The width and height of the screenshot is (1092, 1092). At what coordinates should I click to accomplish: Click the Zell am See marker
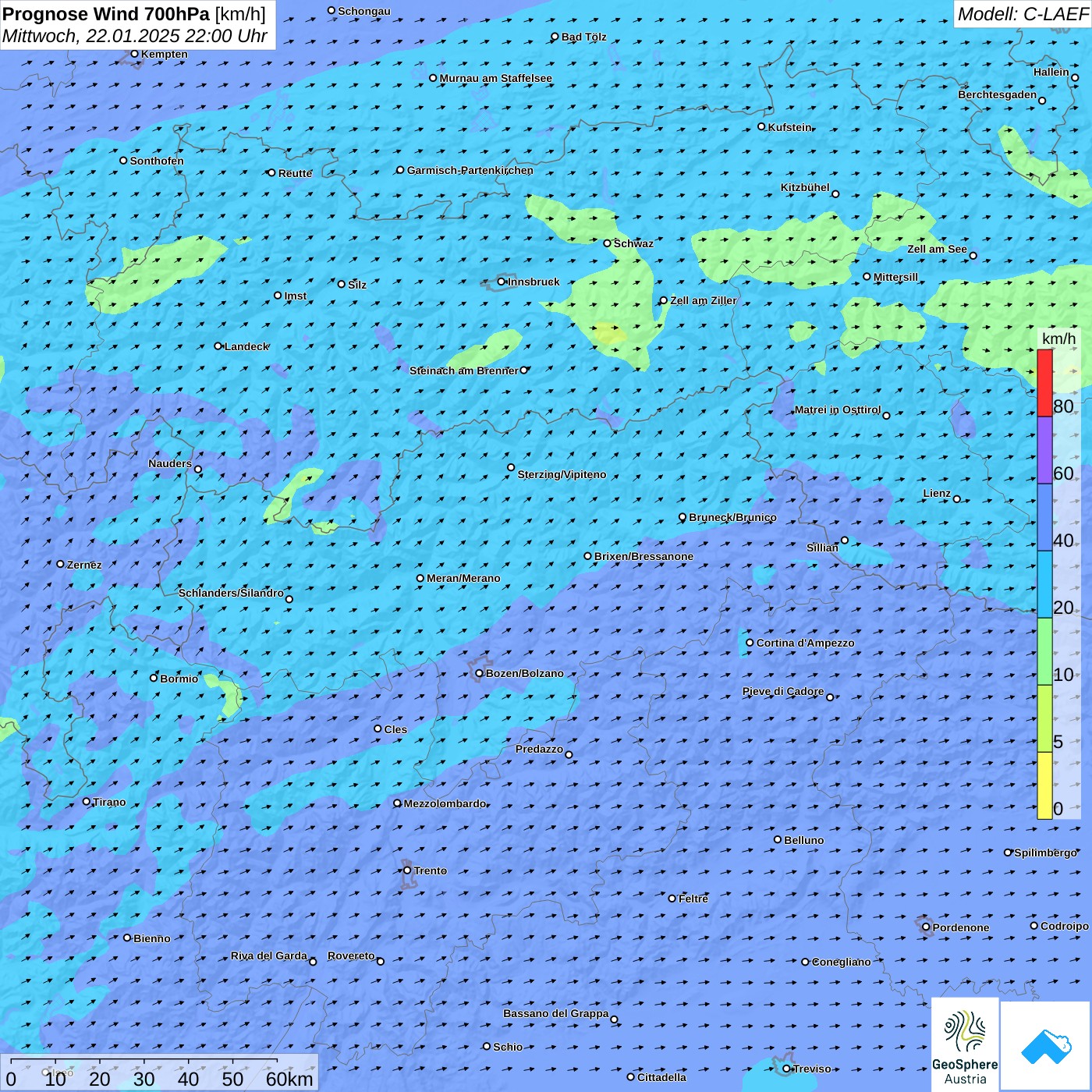point(973,256)
